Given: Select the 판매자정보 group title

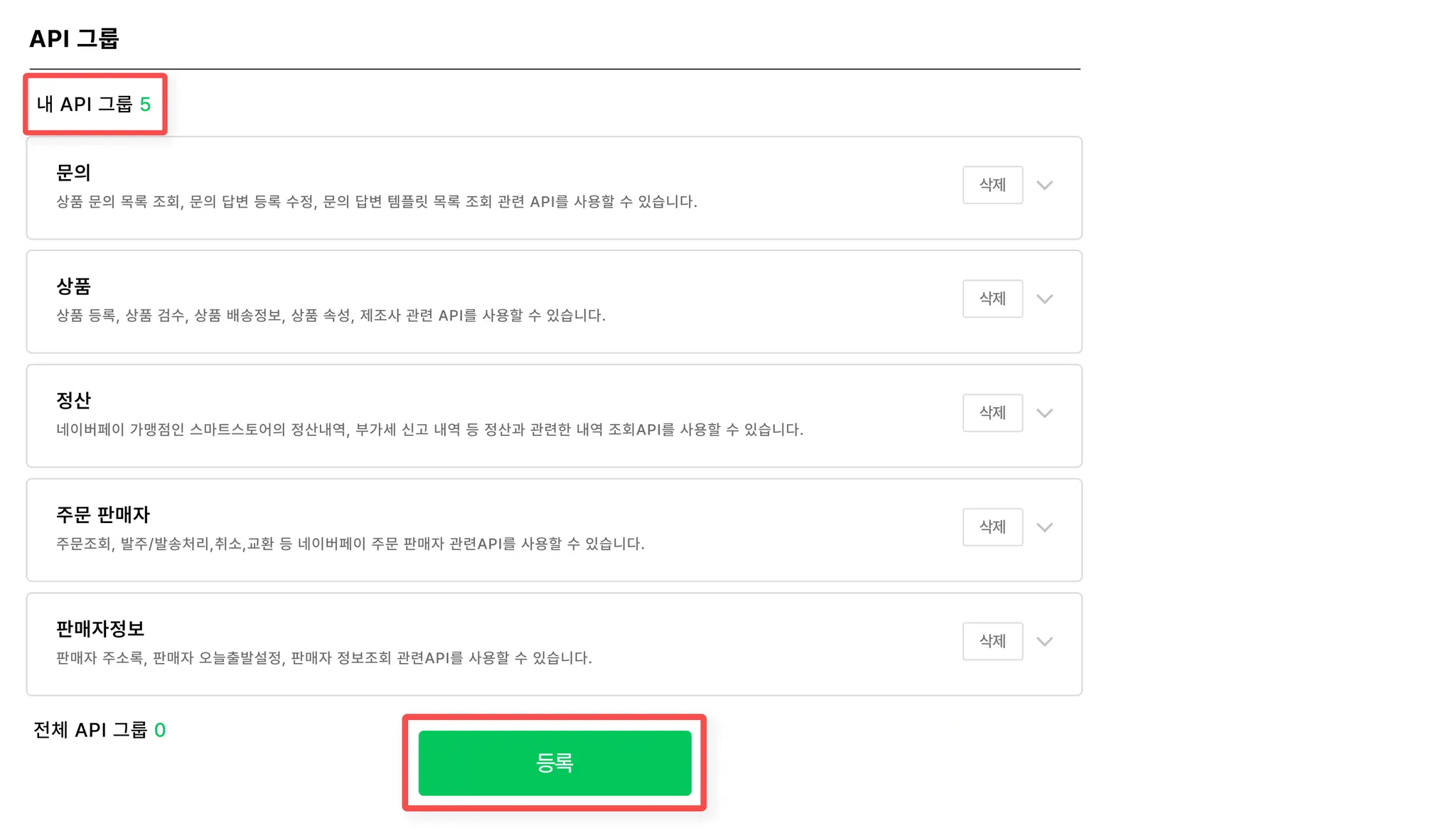Looking at the screenshot, I should 100,629.
